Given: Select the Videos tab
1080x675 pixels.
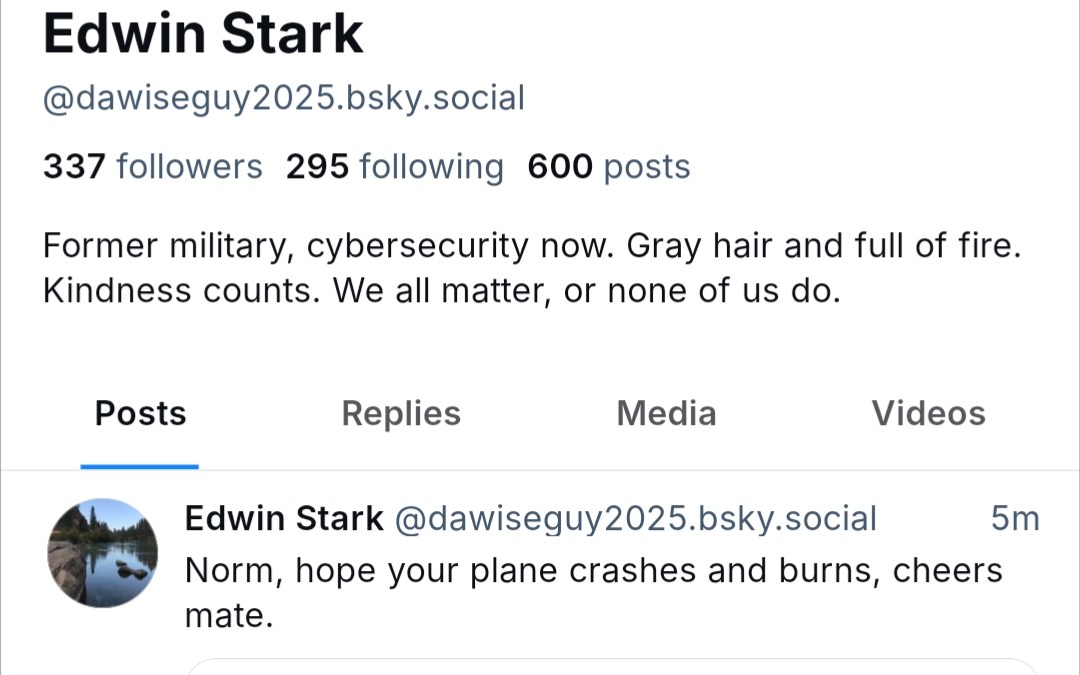Looking at the screenshot, I should (x=928, y=413).
